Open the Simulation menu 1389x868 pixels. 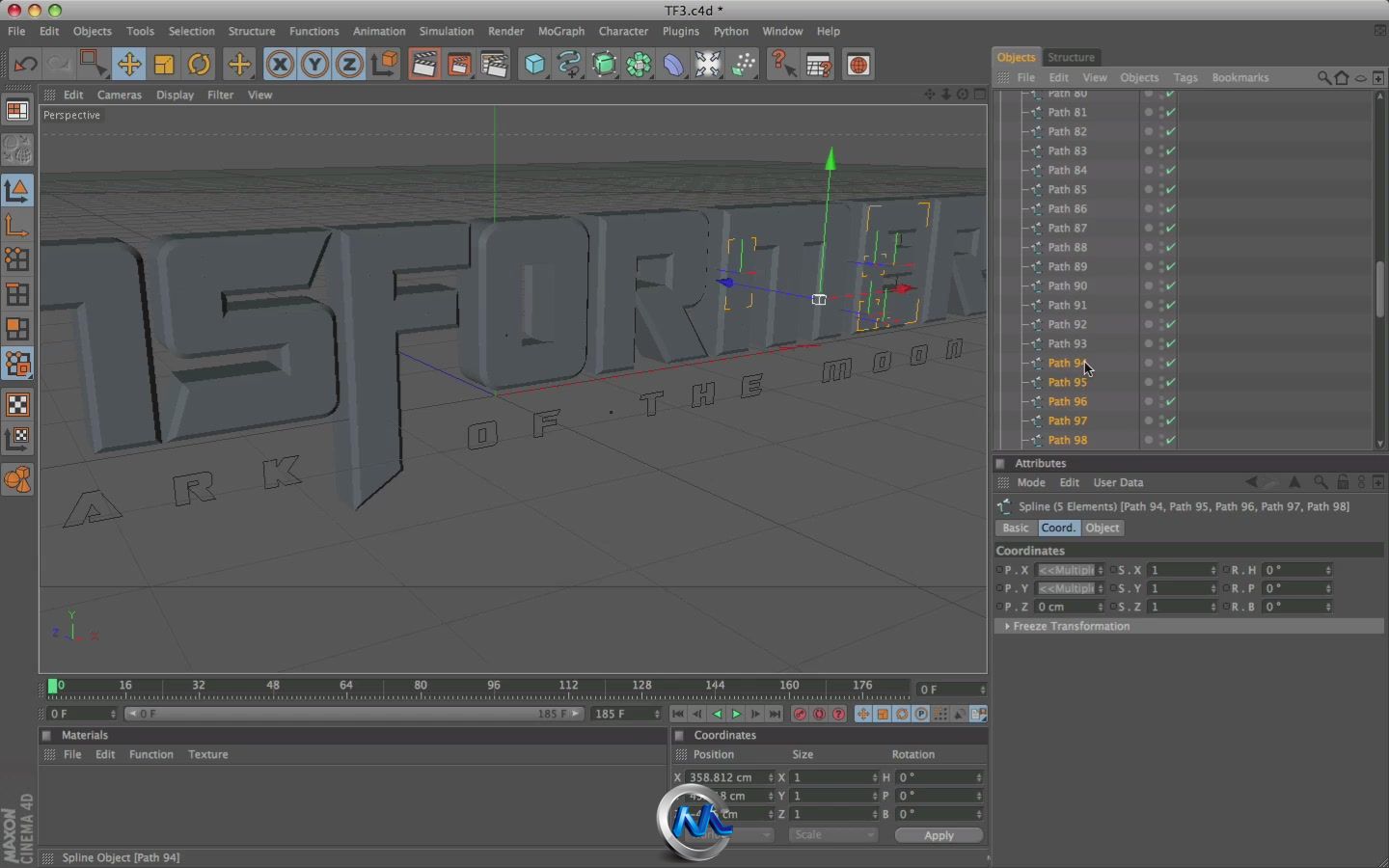point(446,31)
